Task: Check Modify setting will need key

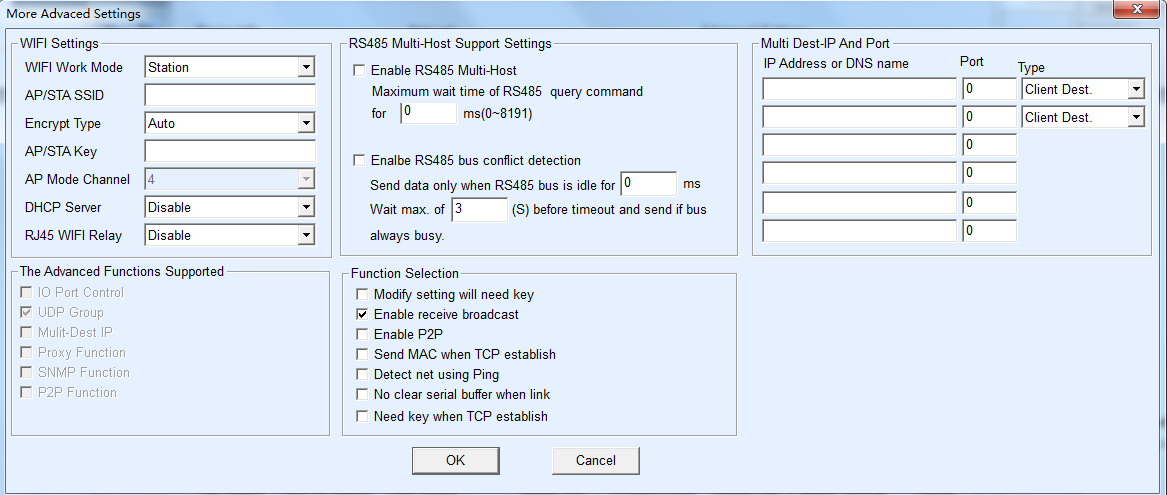Action: click(363, 295)
